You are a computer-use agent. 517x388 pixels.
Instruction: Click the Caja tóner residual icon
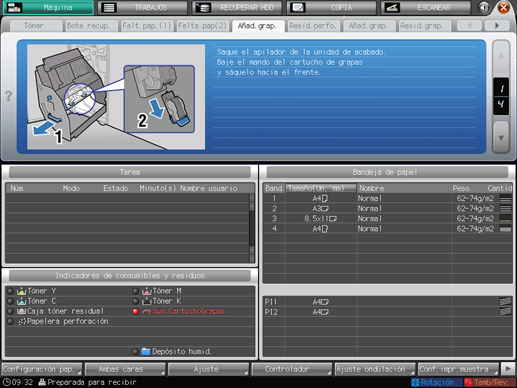click(x=21, y=311)
